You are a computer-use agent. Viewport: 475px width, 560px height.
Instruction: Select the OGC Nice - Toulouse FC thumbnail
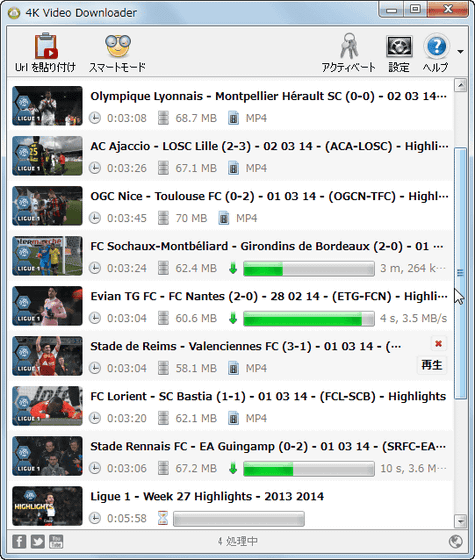coord(47,206)
